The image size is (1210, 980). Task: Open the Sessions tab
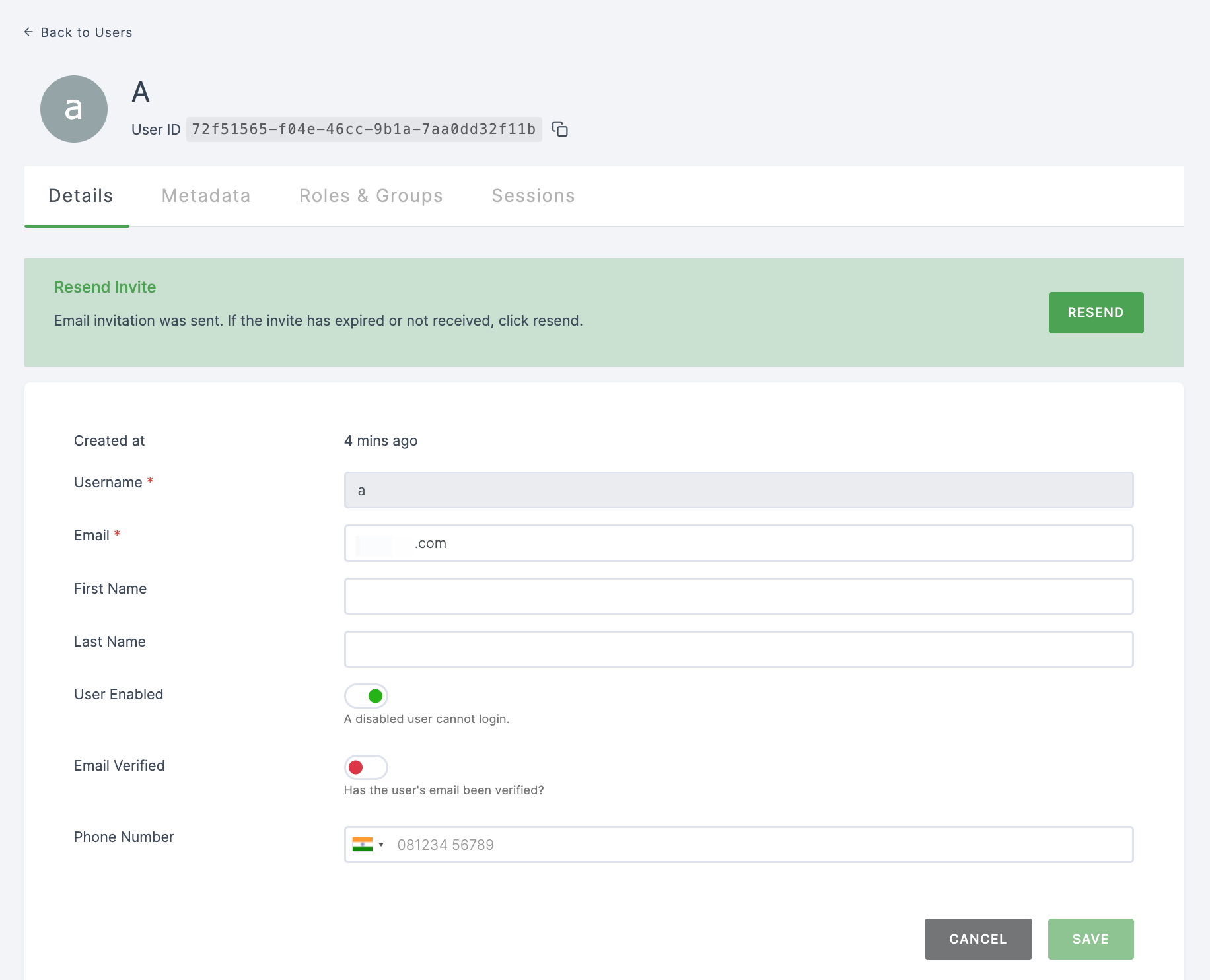tap(533, 196)
